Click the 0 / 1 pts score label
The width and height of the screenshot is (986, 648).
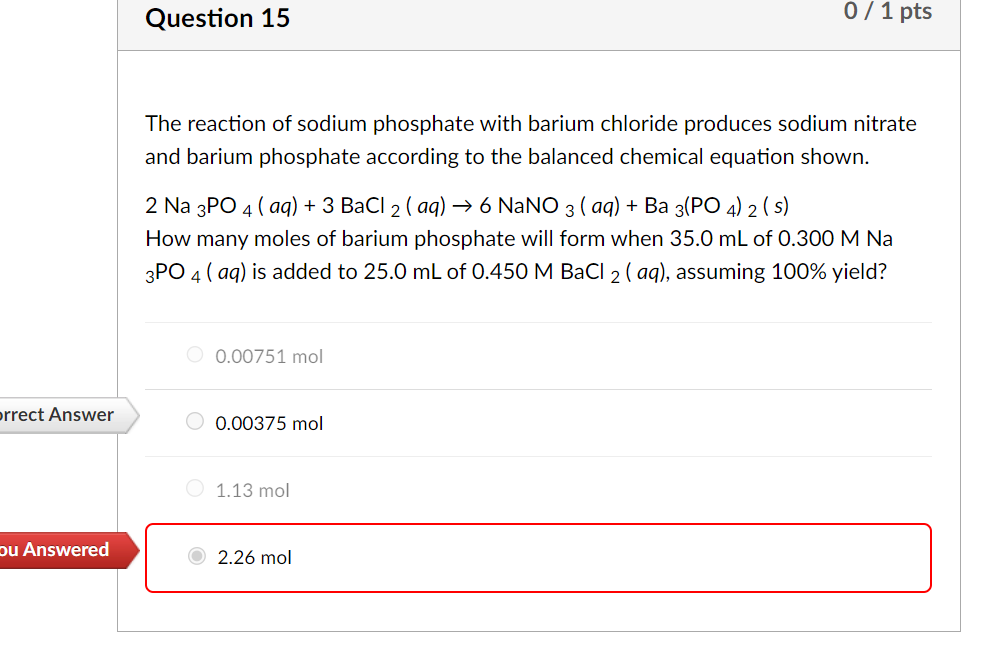(888, 12)
